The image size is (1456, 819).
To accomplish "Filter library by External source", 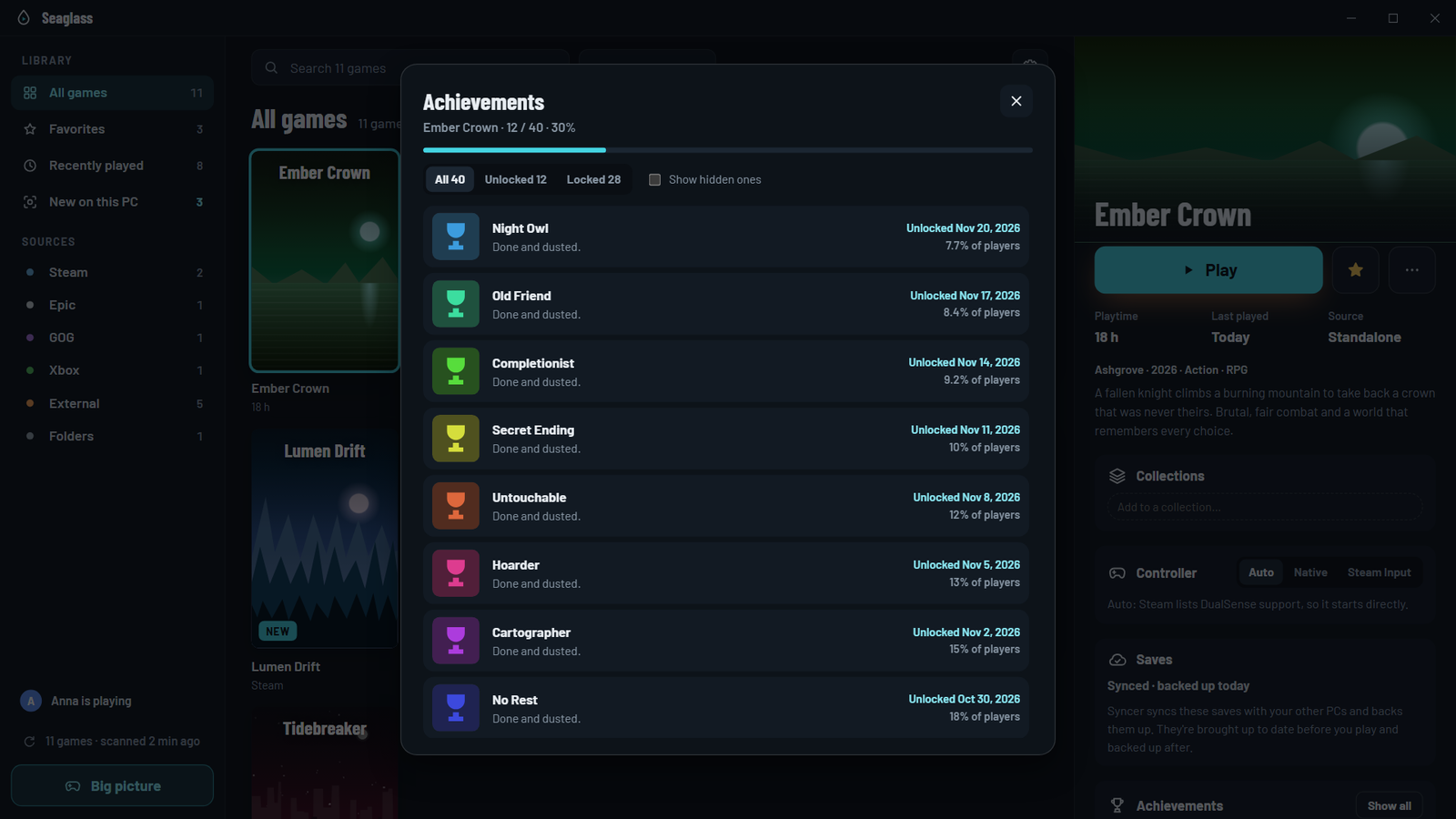I will [x=112, y=403].
